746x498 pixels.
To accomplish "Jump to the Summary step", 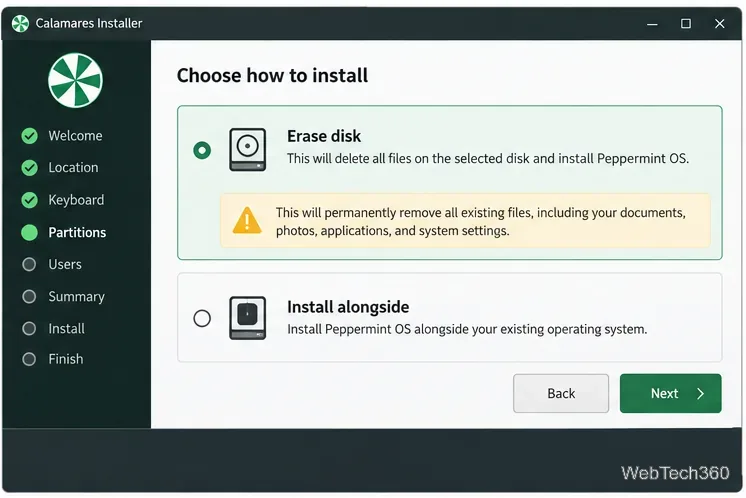I will click(76, 297).
